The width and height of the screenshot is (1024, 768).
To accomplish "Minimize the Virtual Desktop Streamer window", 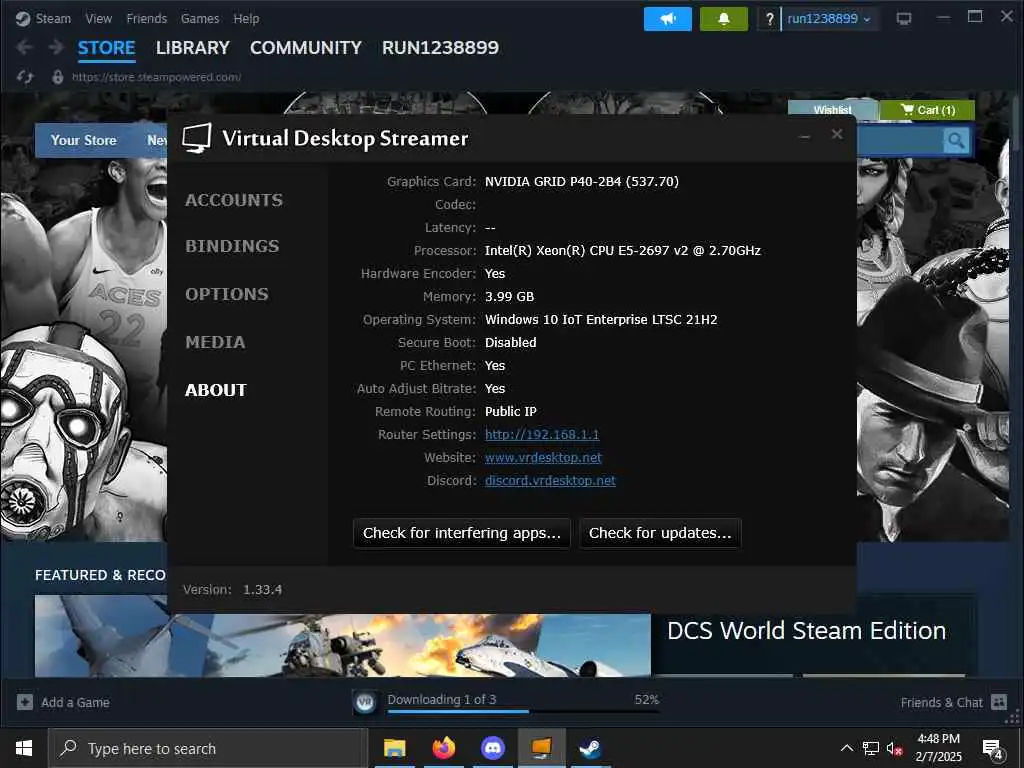I will click(805, 136).
